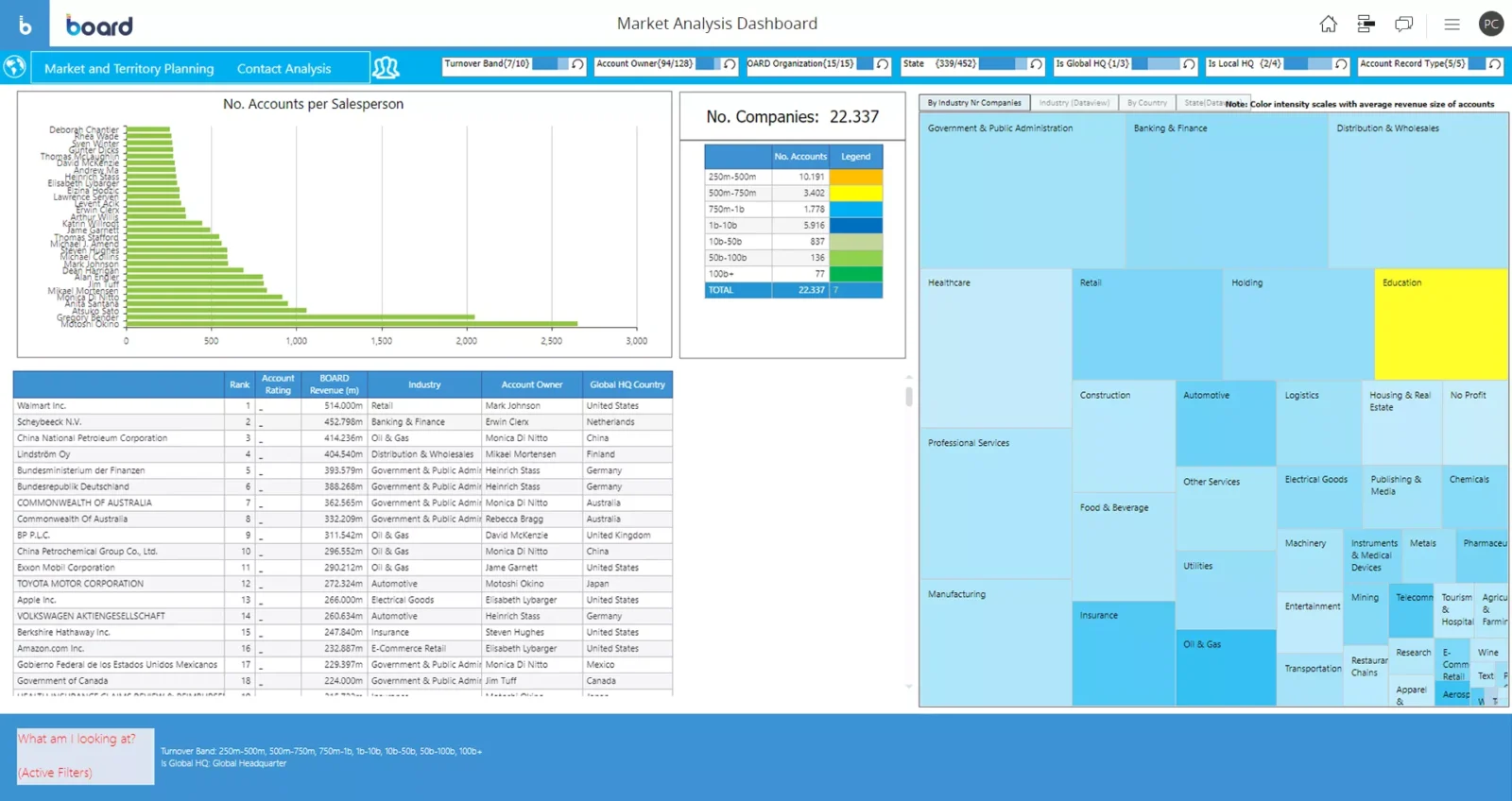The width and height of the screenshot is (1512, 801).
Task: Open the hamburger main menu
Action: [x=1452, y=25]
